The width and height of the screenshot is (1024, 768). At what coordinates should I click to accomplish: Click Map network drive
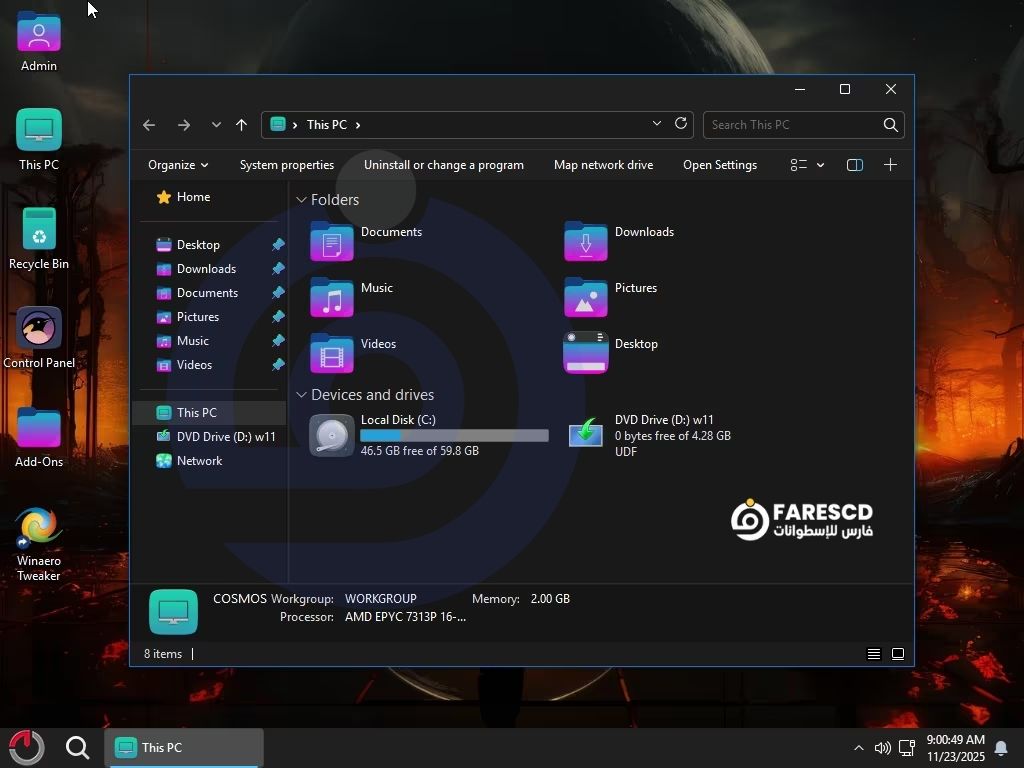603,165
